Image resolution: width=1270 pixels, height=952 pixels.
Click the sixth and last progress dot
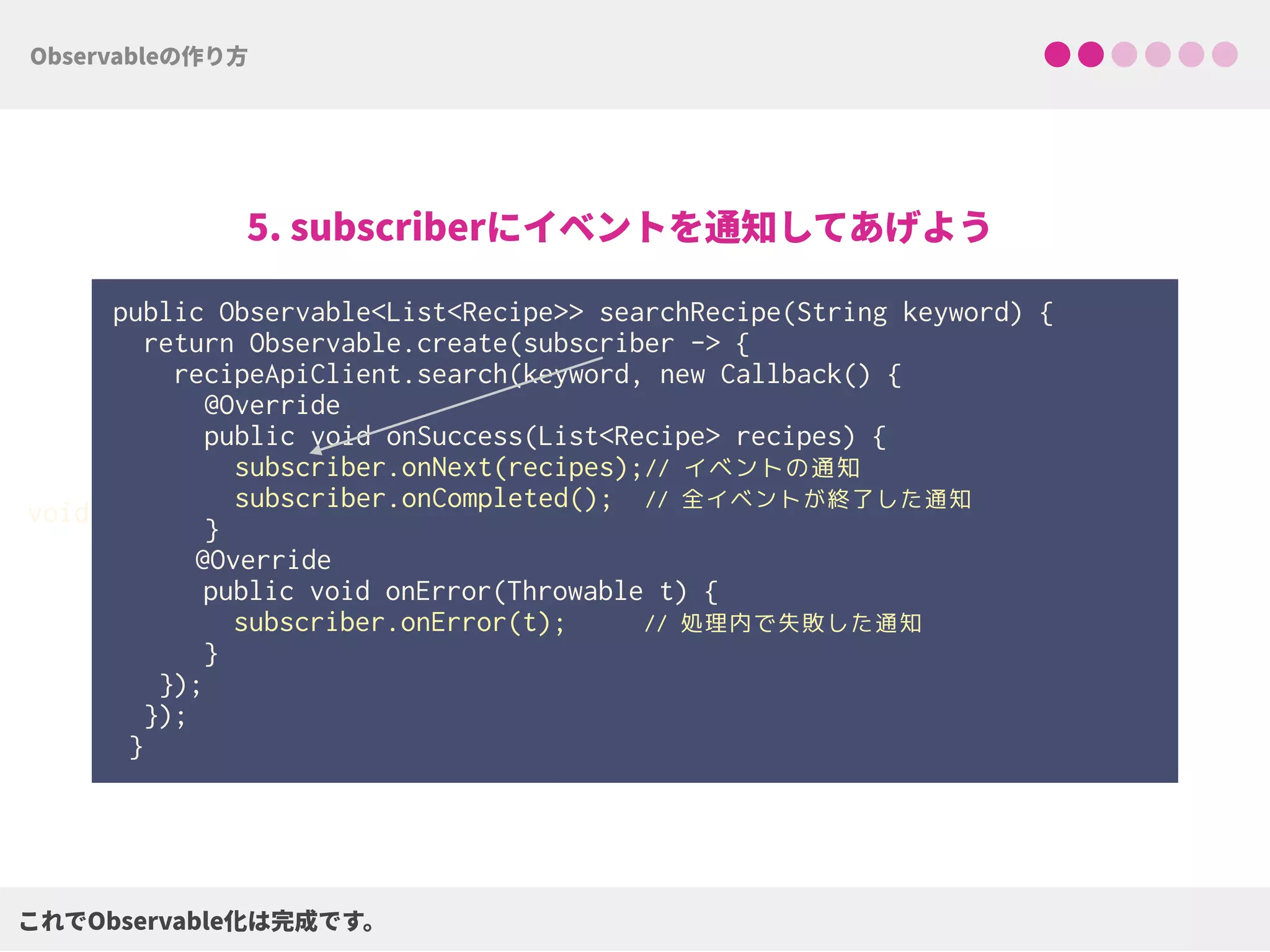point(1225,55)
